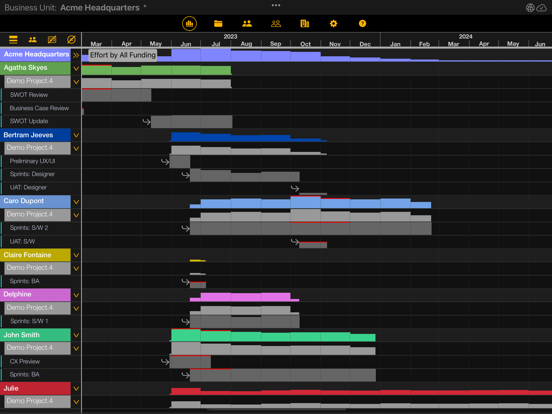Toggle the crossed-square filter icon
This screenshot has height=414, width=552.
point(52,39)
